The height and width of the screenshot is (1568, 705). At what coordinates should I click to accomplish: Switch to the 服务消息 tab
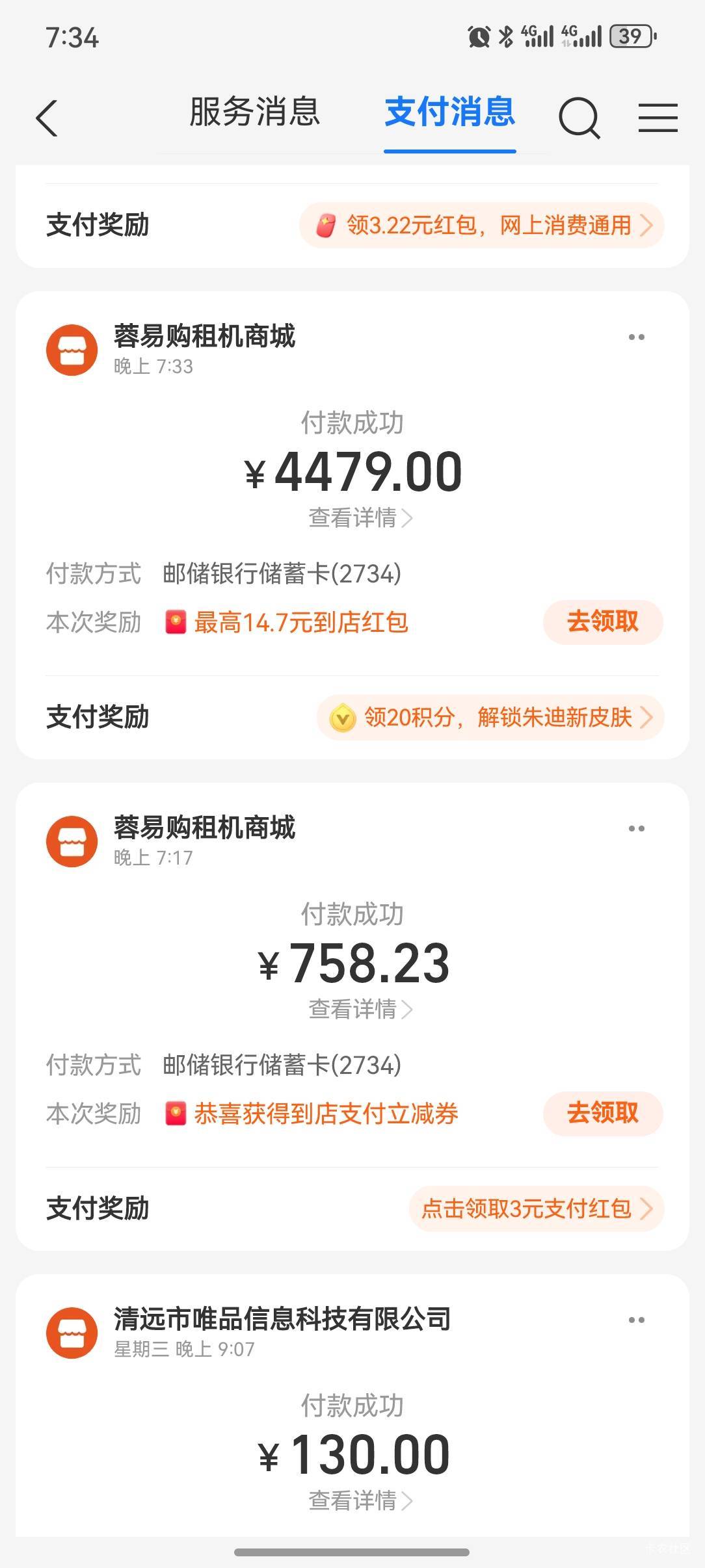click(x=254, y=112)
